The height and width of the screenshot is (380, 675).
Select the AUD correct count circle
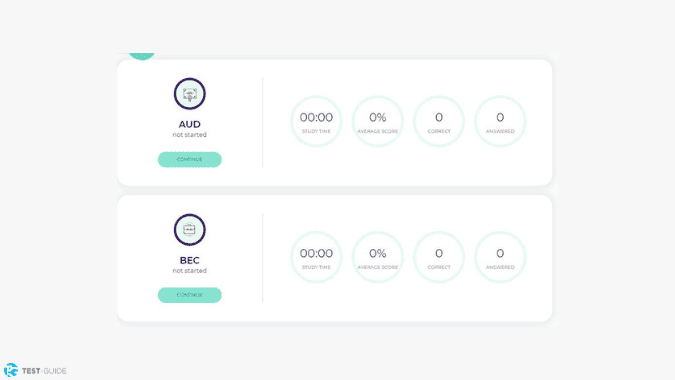click(x=439, y=121)
